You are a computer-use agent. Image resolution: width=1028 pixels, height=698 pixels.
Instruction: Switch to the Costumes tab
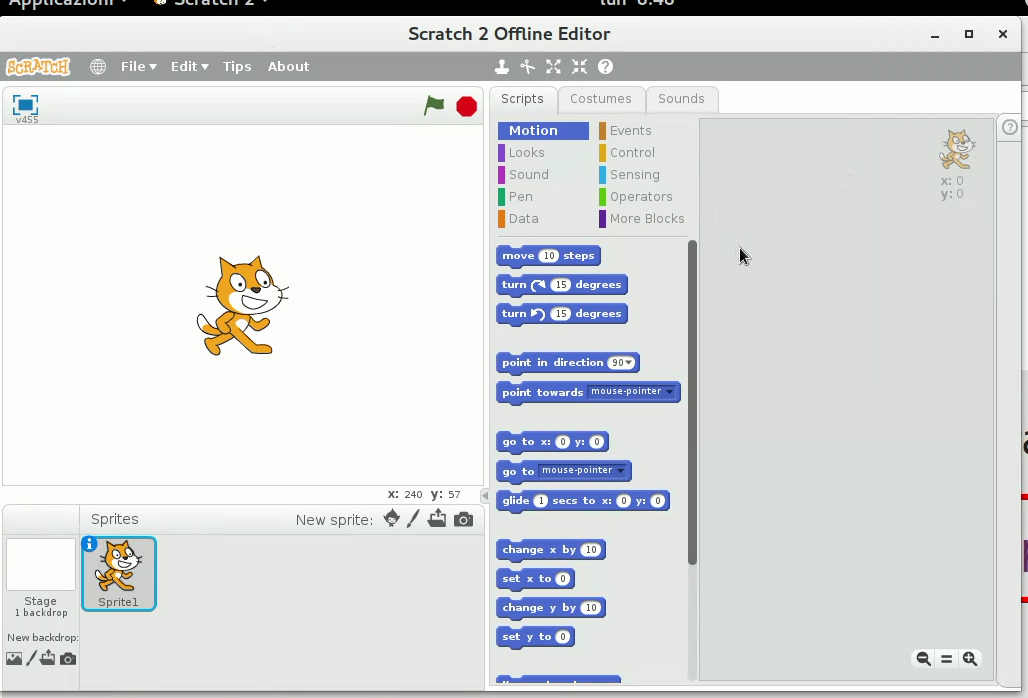pos(600,99)
